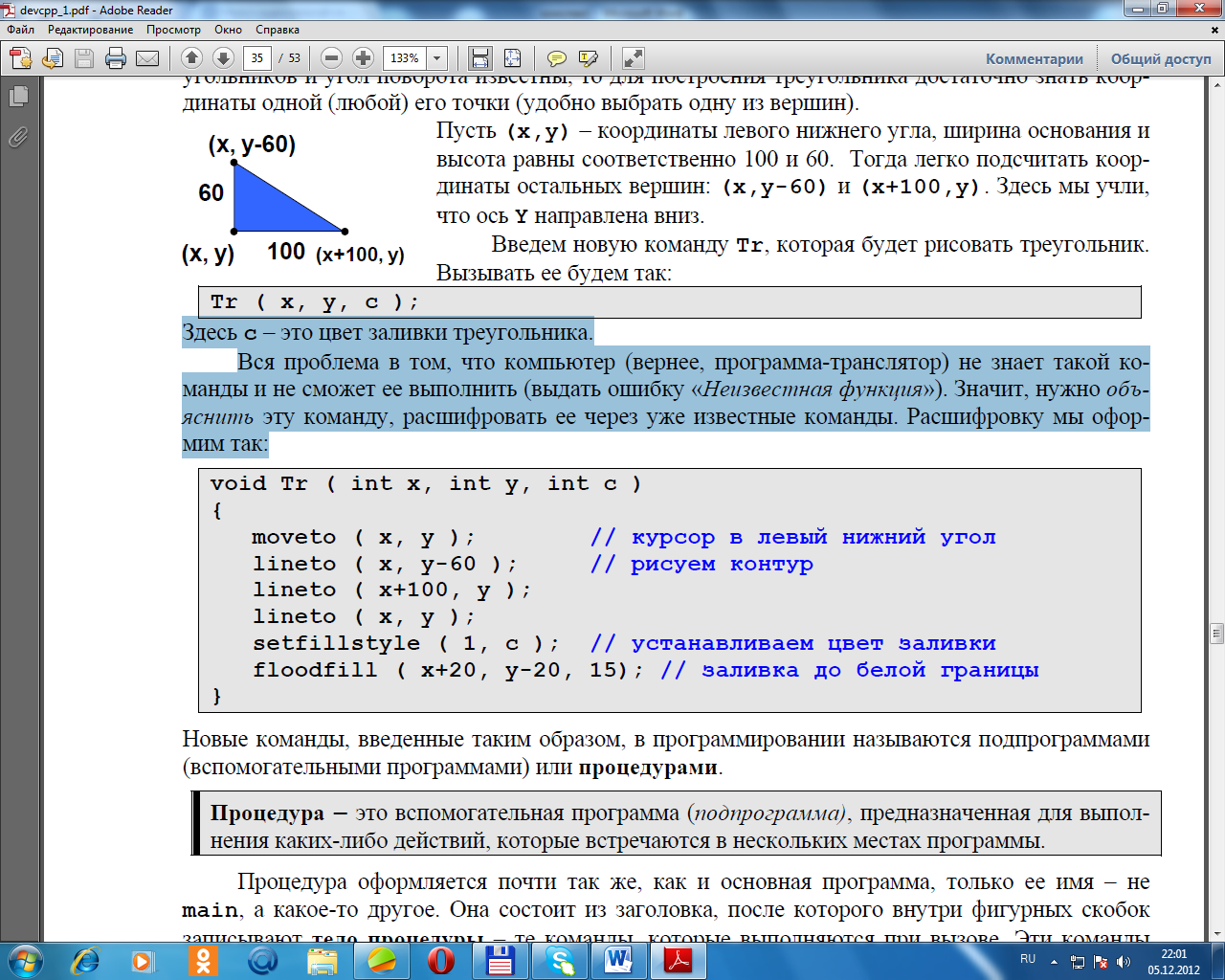Go to next page with down arrow
The width and height of the screenshot is (1225, 980).
pyautogui.click(x=223, y=58)
